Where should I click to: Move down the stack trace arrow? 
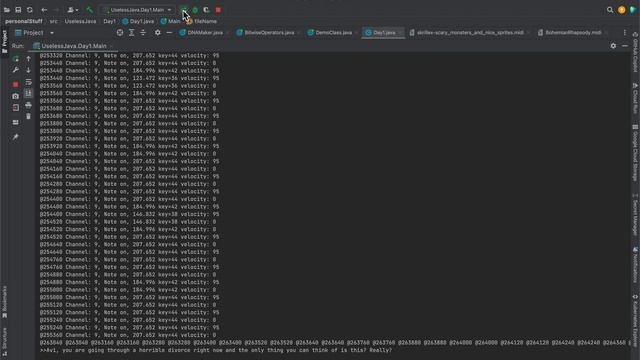click(x=29, y=70)
